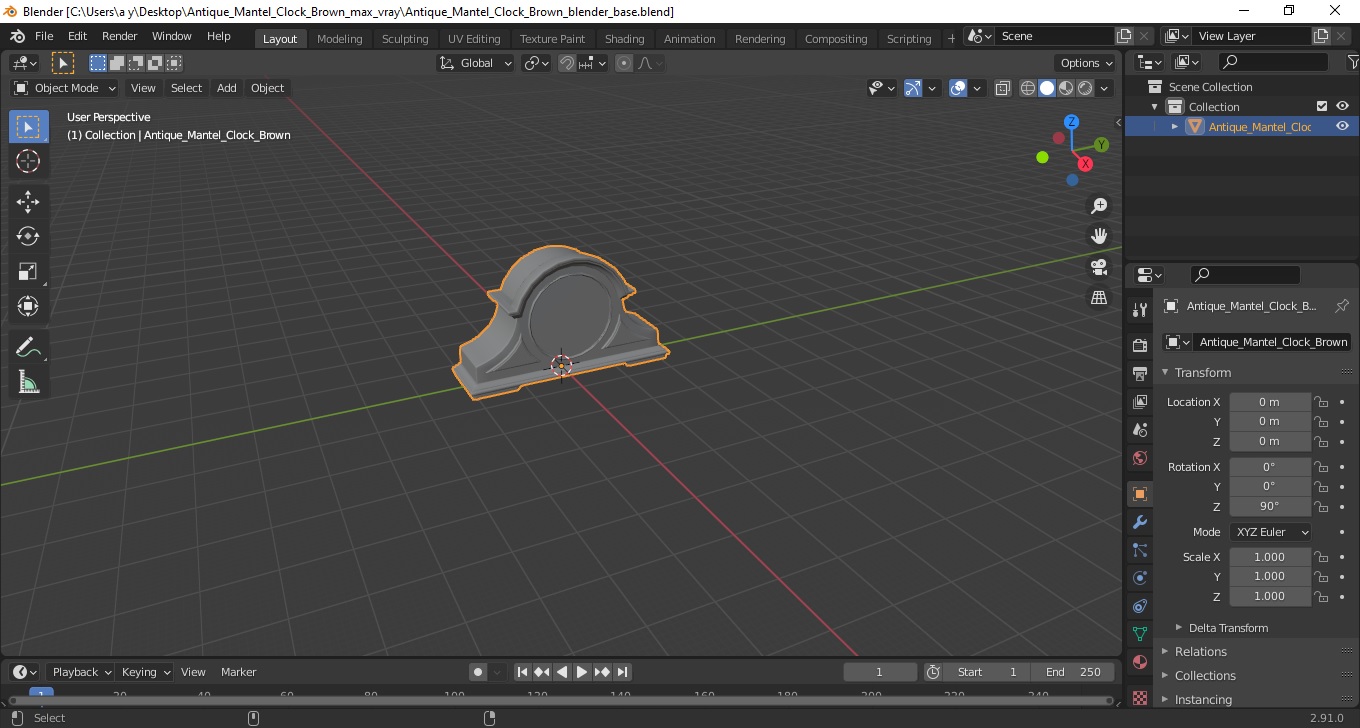Screen dimensions: 1360x728
Task: Toggle auto keying record button
Action: (478, 672)
